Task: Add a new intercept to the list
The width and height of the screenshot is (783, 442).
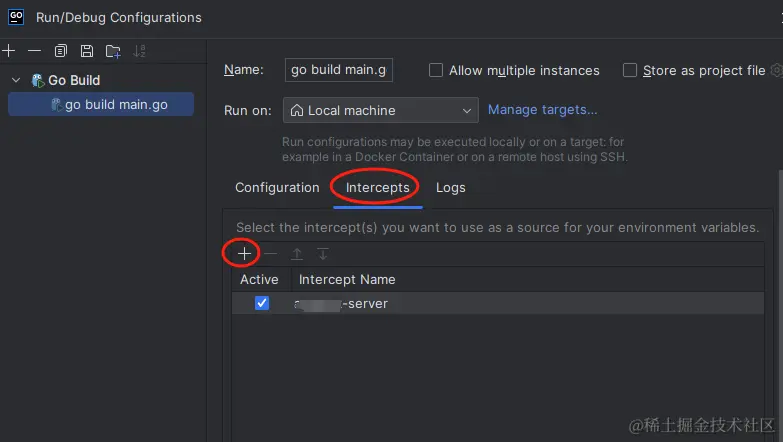Action: click(x=244, y=254)
